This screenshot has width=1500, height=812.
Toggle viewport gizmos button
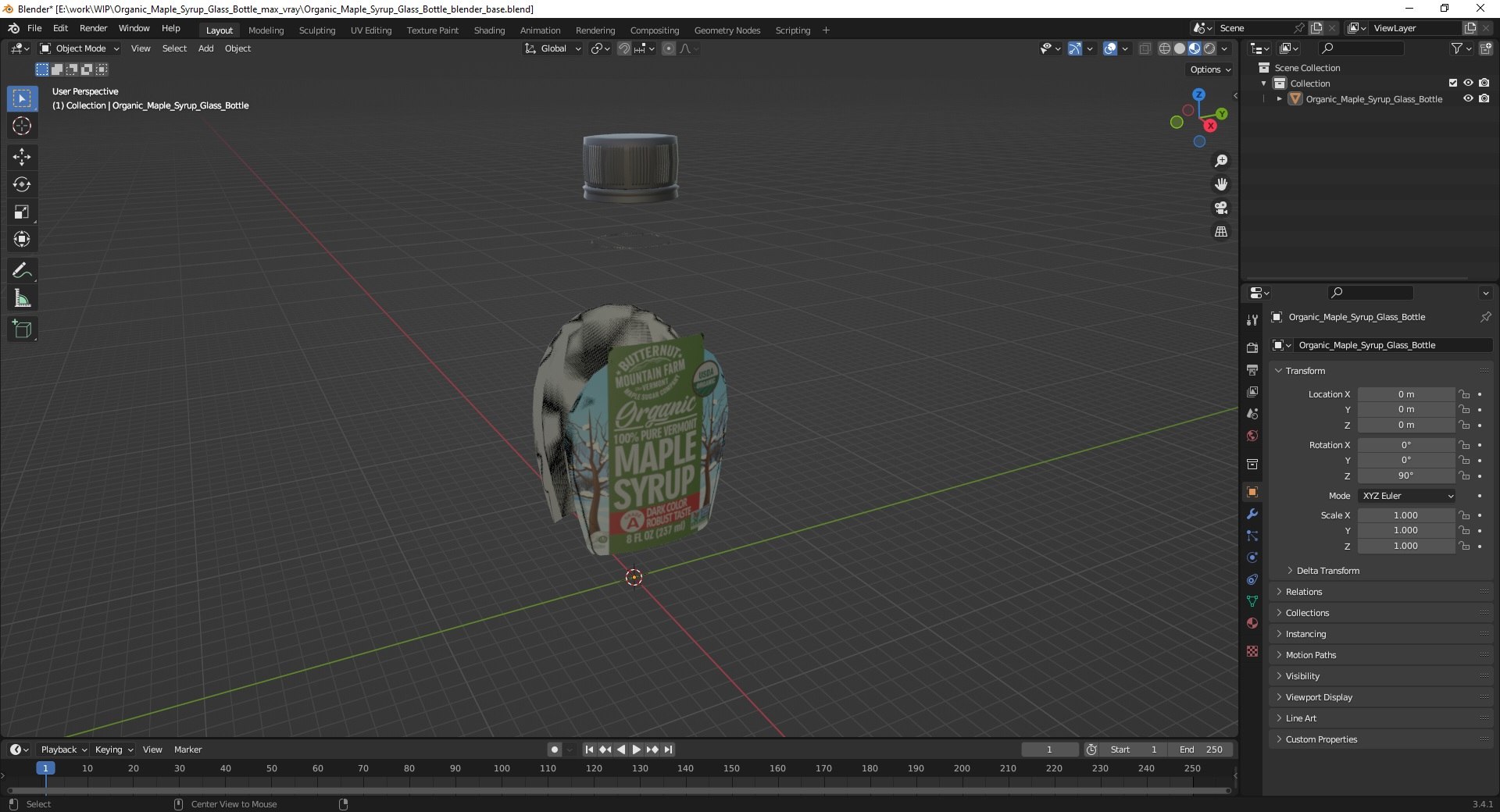1075,48
